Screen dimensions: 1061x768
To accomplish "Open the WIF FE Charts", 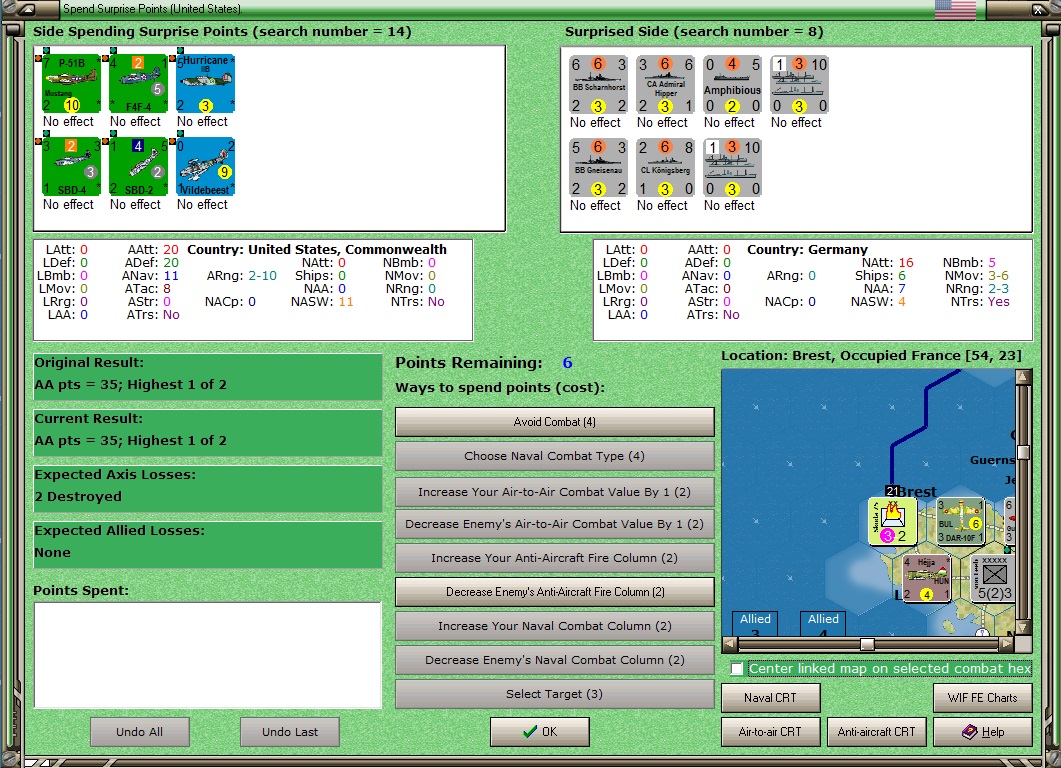I will (983, 698).
